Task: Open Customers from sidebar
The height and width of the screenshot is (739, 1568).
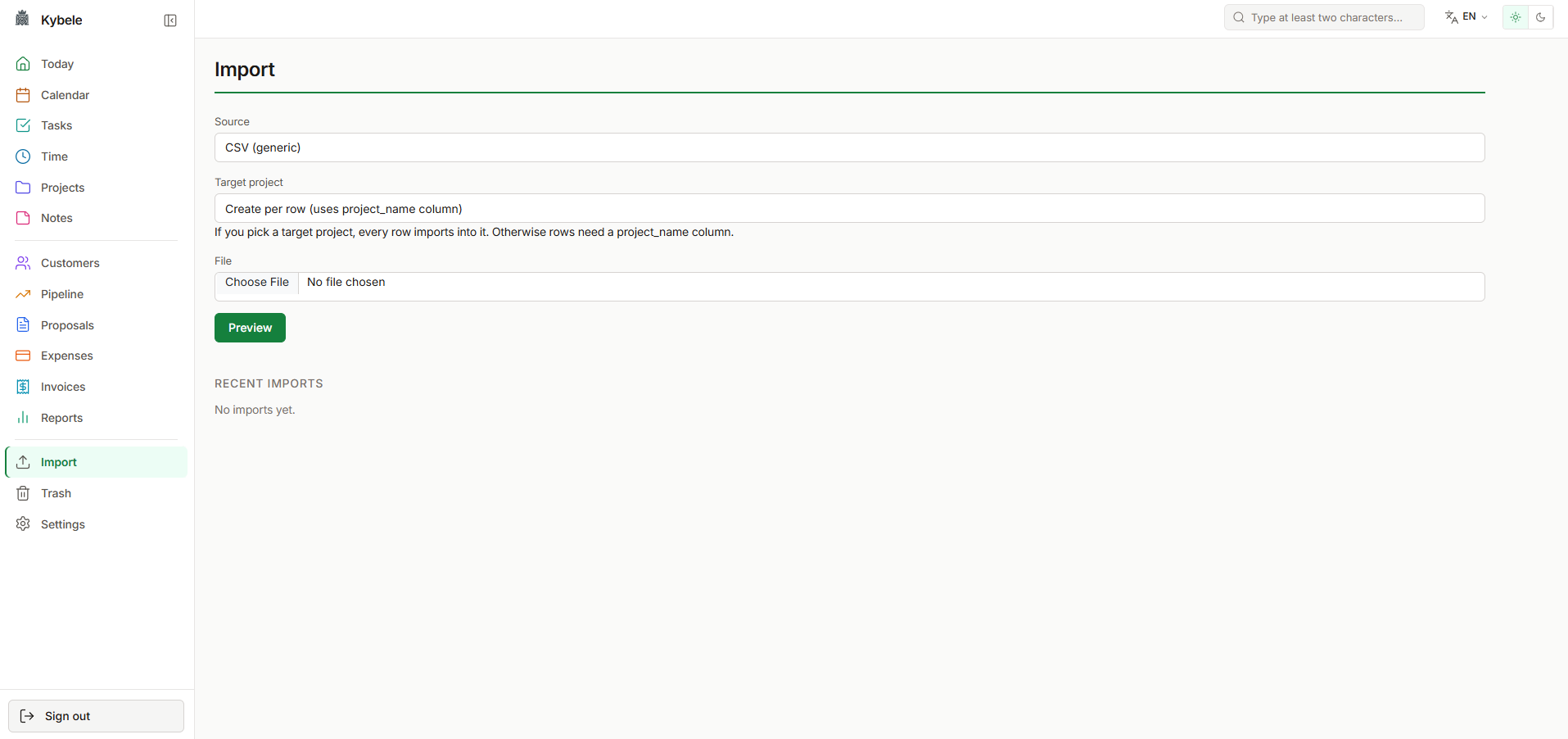Action: (96, 263)
